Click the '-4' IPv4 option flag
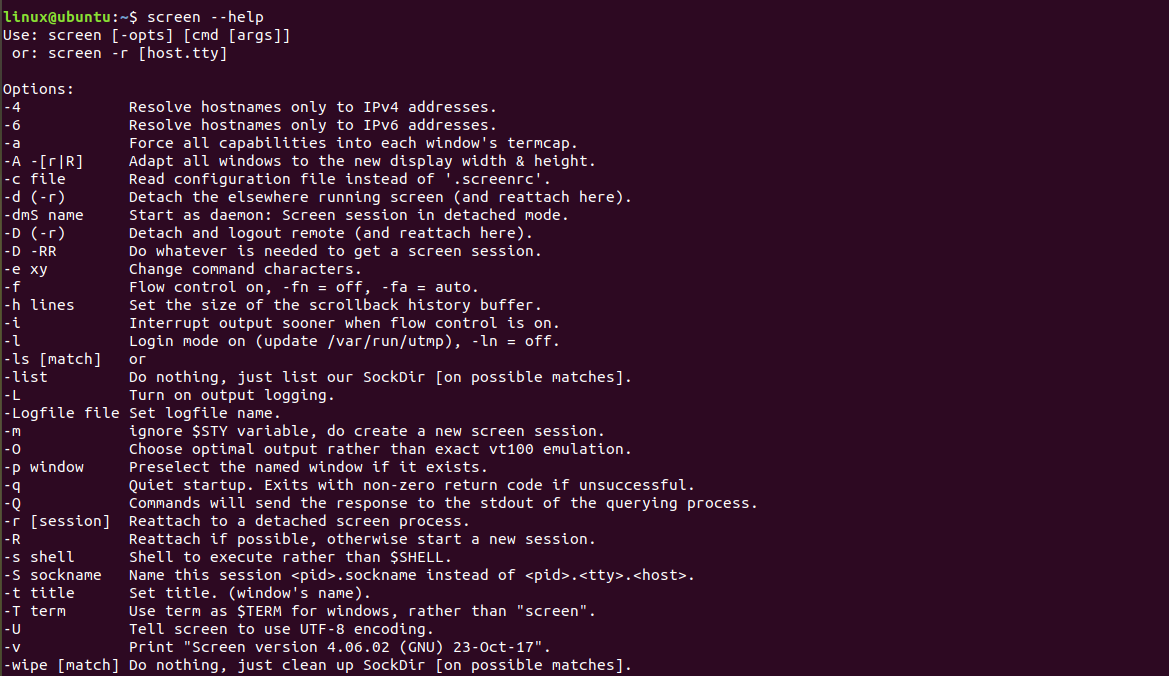This screenshot has height=676, width=1169. coord(12,107)
